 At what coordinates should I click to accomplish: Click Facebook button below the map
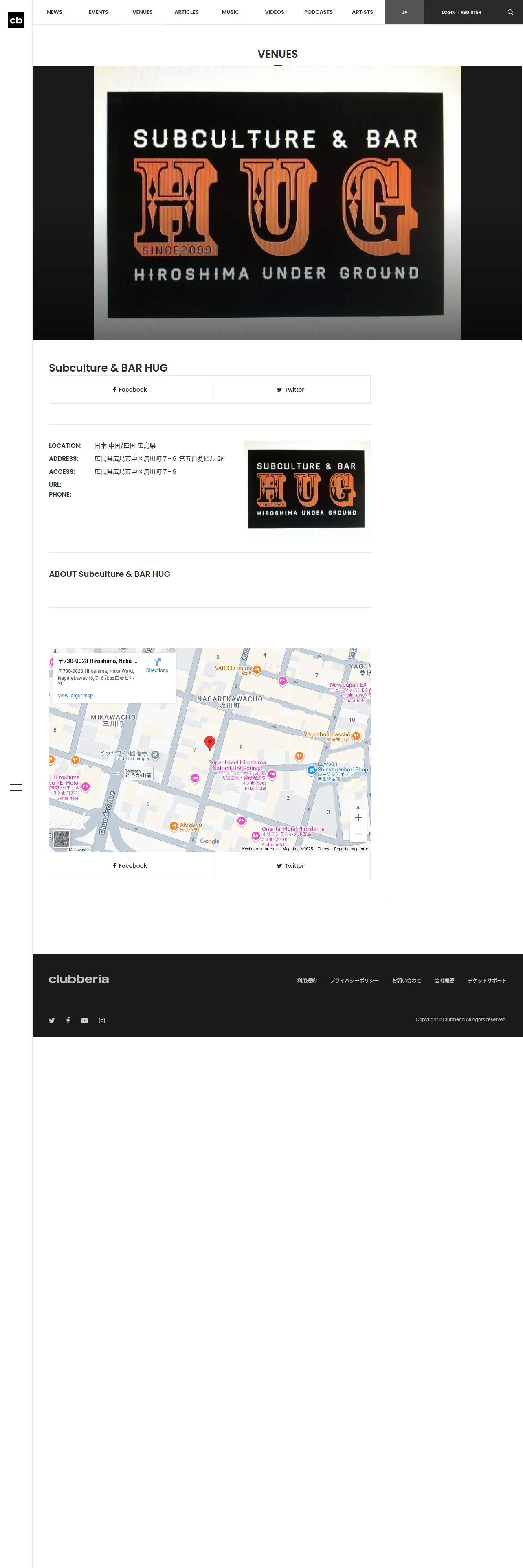(131, 865)
